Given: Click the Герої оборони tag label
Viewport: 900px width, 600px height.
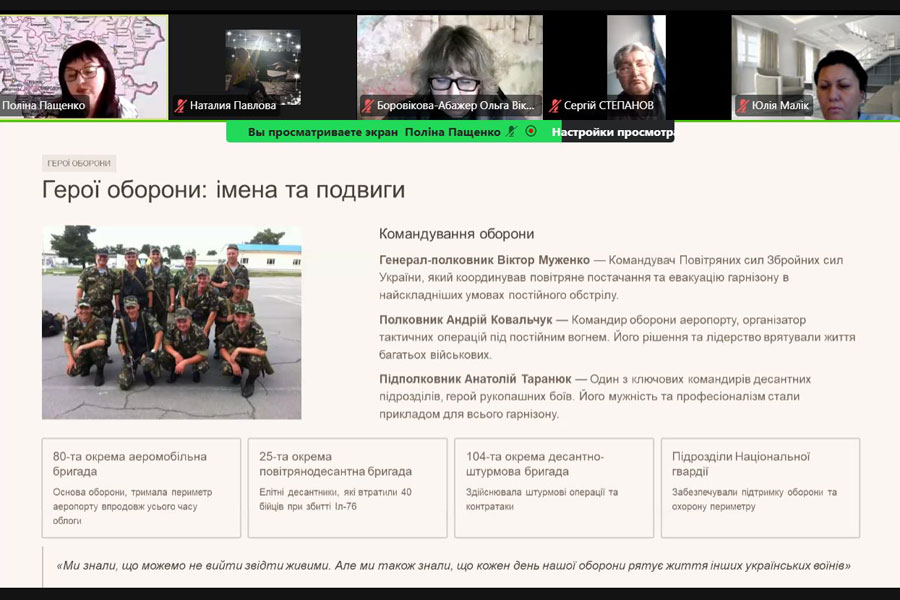Looking at the screenshot, I should coord(79,164).
